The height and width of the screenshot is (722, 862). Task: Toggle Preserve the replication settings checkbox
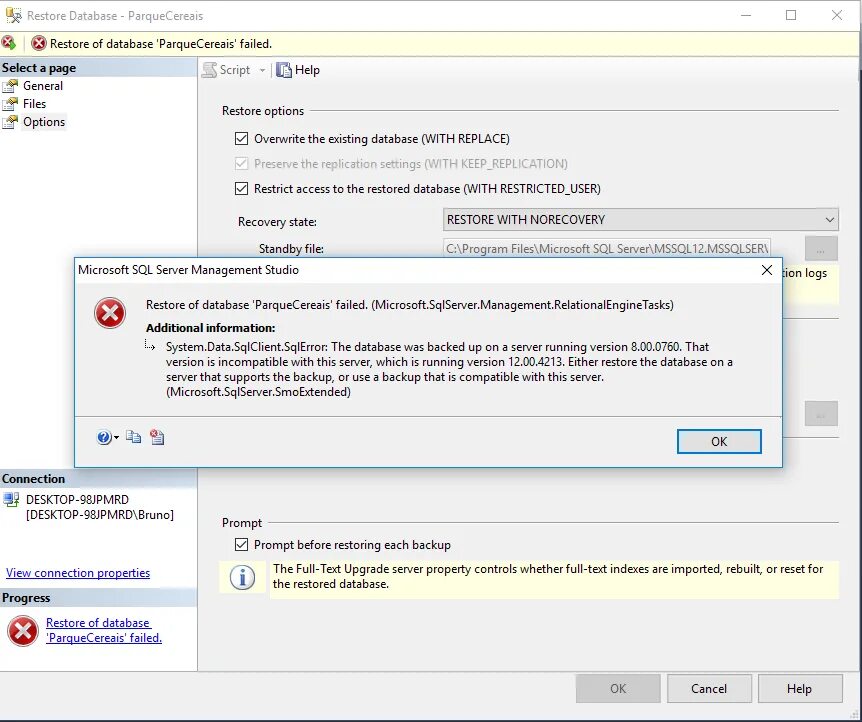(x=241, y=163)
